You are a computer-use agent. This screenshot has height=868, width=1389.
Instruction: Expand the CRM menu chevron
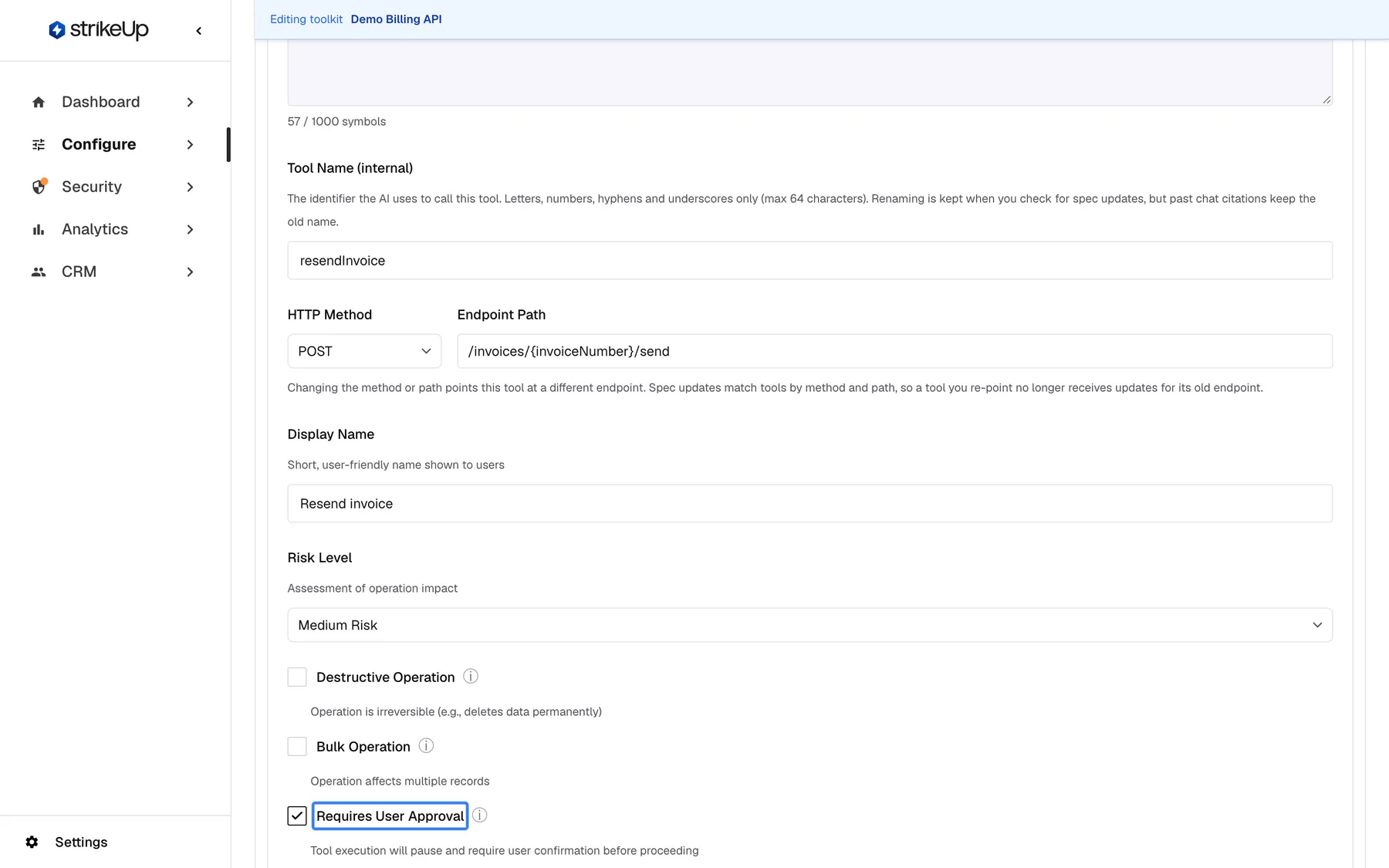pos(190,272)
